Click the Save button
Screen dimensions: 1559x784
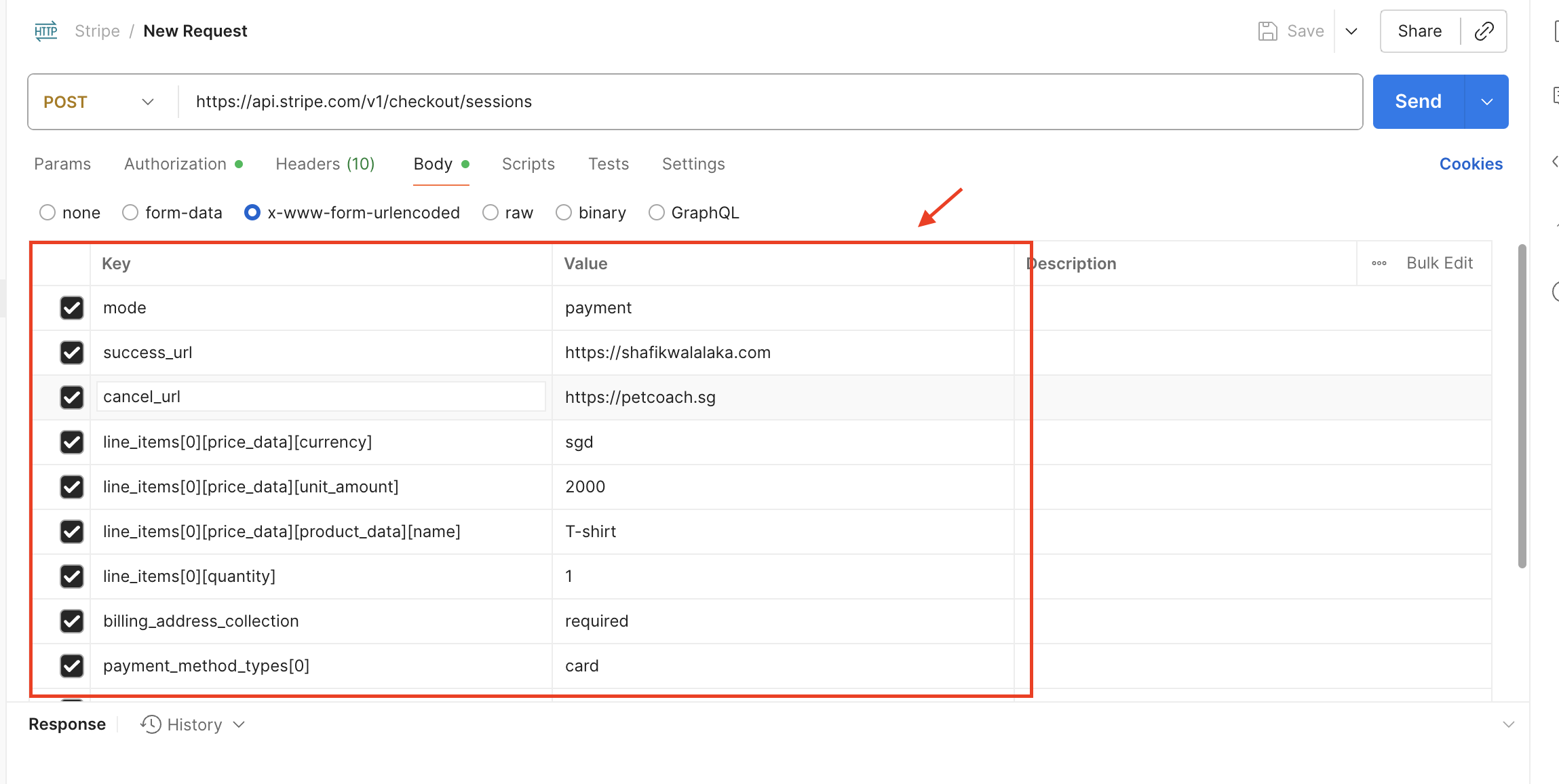pyautogui.click(x=1291, y=31)
